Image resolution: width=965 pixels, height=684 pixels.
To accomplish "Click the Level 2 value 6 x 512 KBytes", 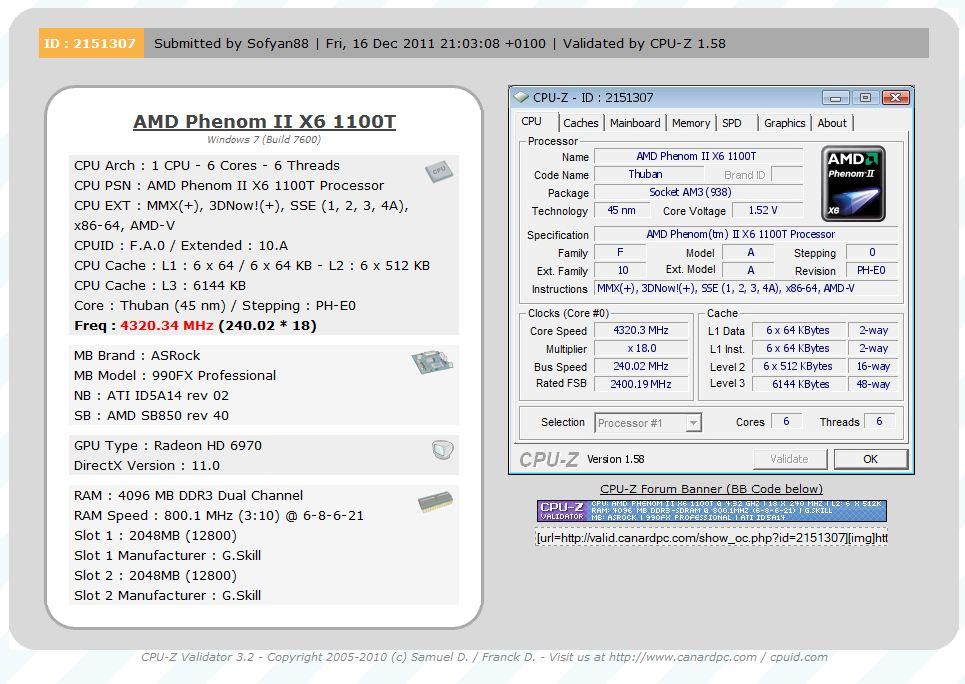I will 797,366.
